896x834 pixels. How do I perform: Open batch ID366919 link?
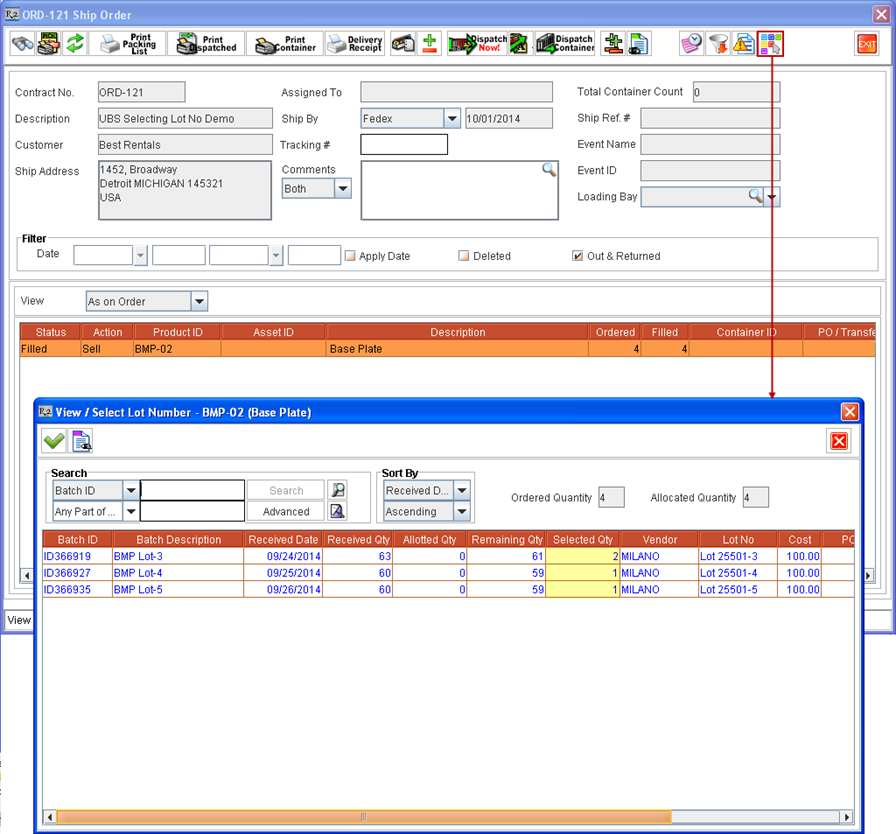(73, 555)
